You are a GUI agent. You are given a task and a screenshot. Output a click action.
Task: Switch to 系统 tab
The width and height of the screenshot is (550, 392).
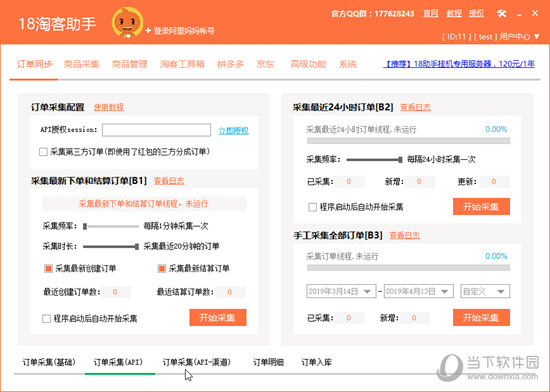(348, 64)
